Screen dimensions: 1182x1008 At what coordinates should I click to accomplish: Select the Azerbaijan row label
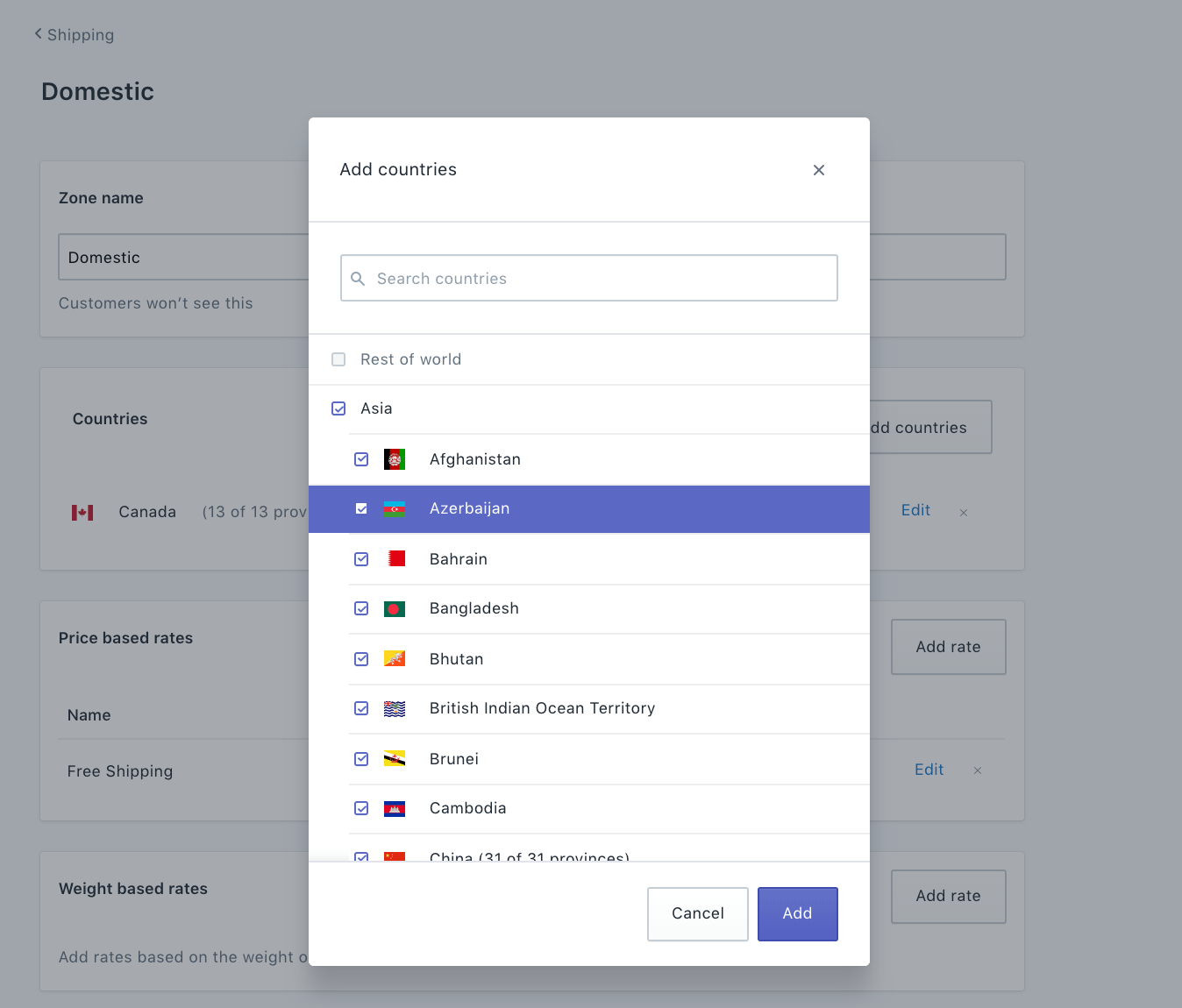pyautogui.click(x=469, y=509)
